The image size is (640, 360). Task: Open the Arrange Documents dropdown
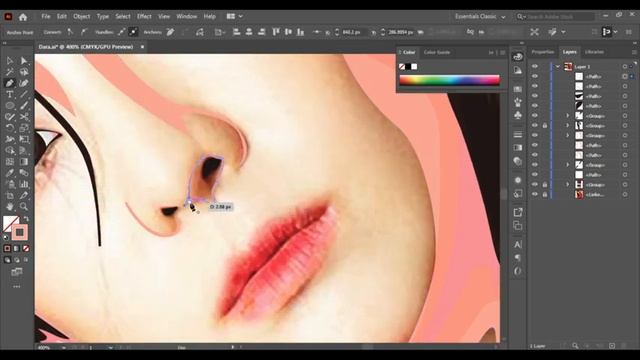coord(235,16)
